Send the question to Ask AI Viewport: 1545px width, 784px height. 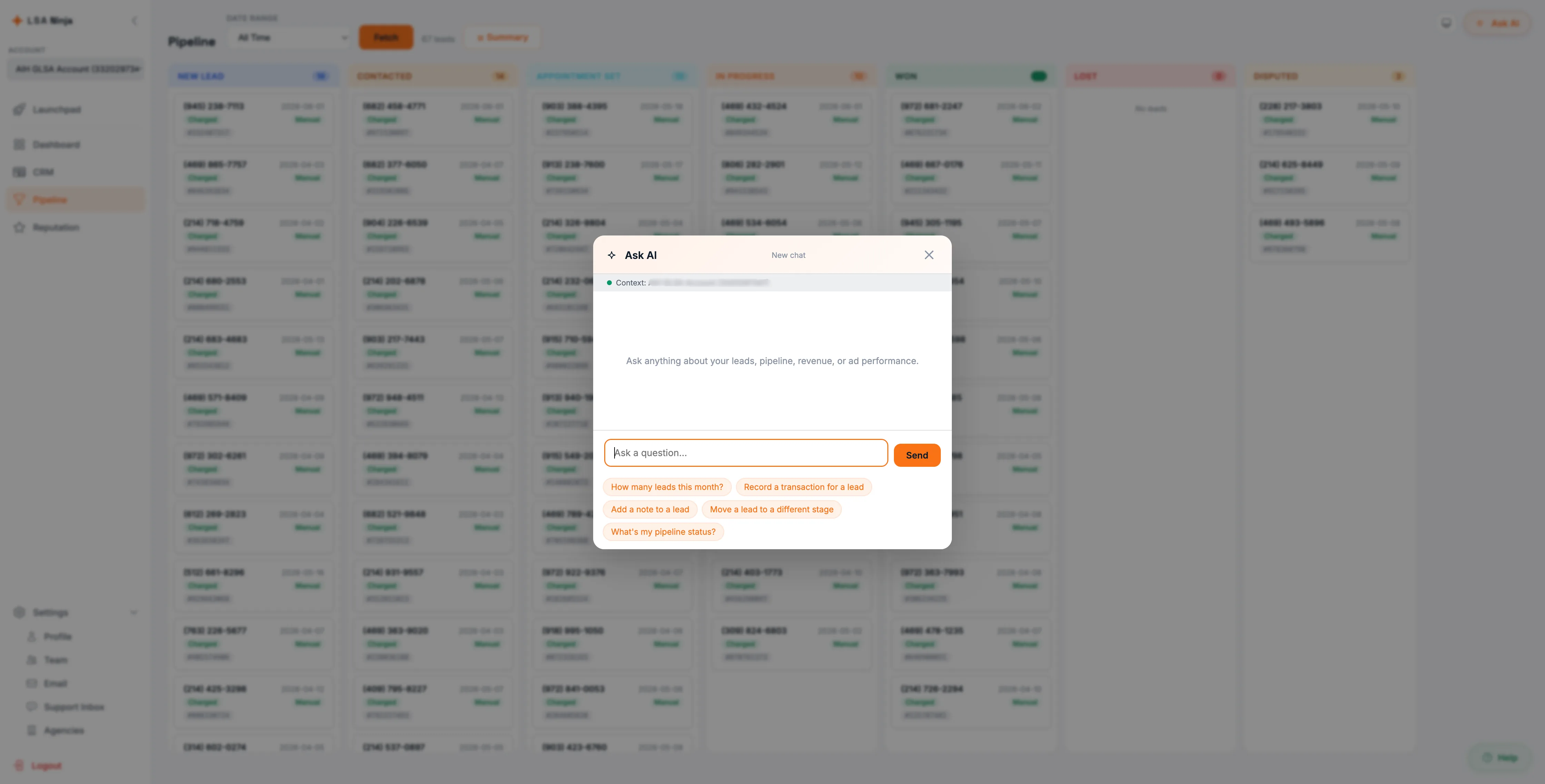pyautogui.click(x=916, y=455)
